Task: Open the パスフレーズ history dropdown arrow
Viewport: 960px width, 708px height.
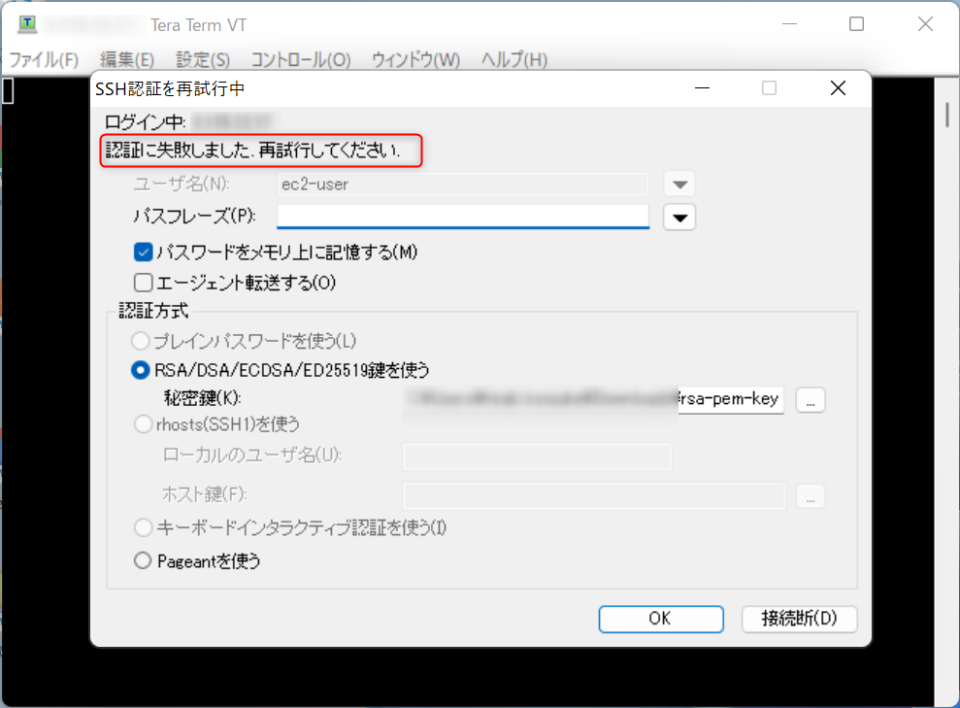Action: (x=679, y=216)
